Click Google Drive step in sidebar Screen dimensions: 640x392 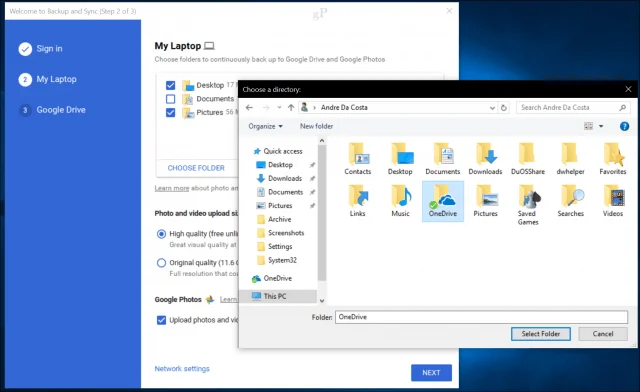[x=52, y=110]
